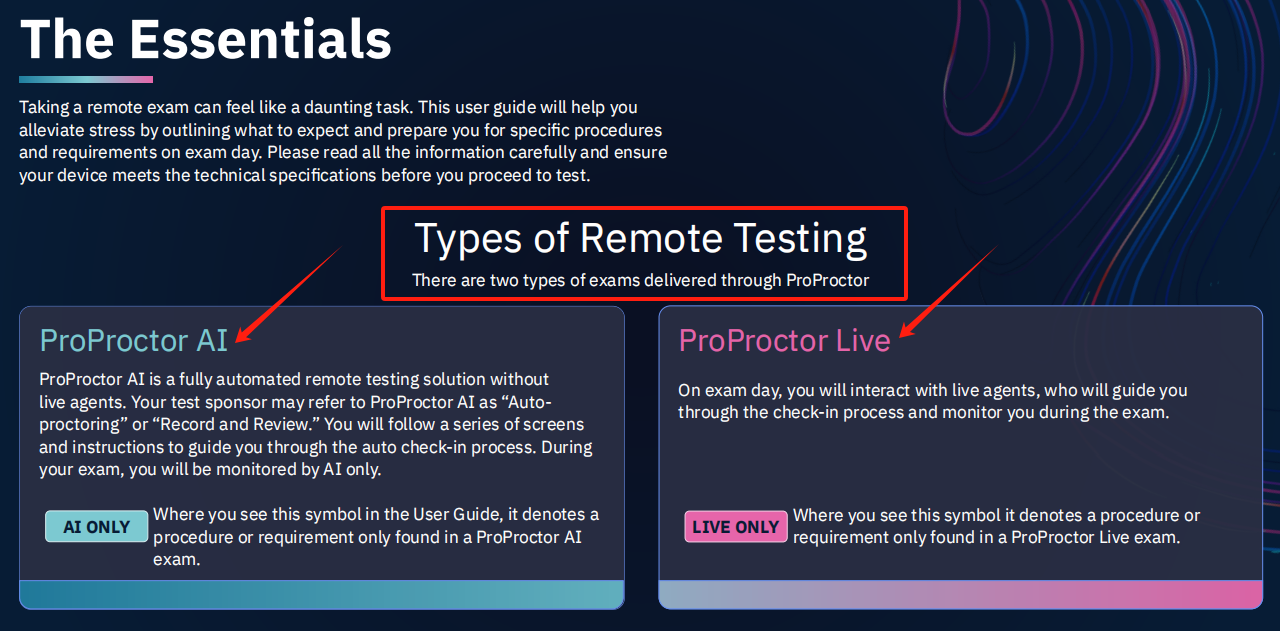Select the ProProctor AI card heading
1280x631 pixels.
[133, 341]
